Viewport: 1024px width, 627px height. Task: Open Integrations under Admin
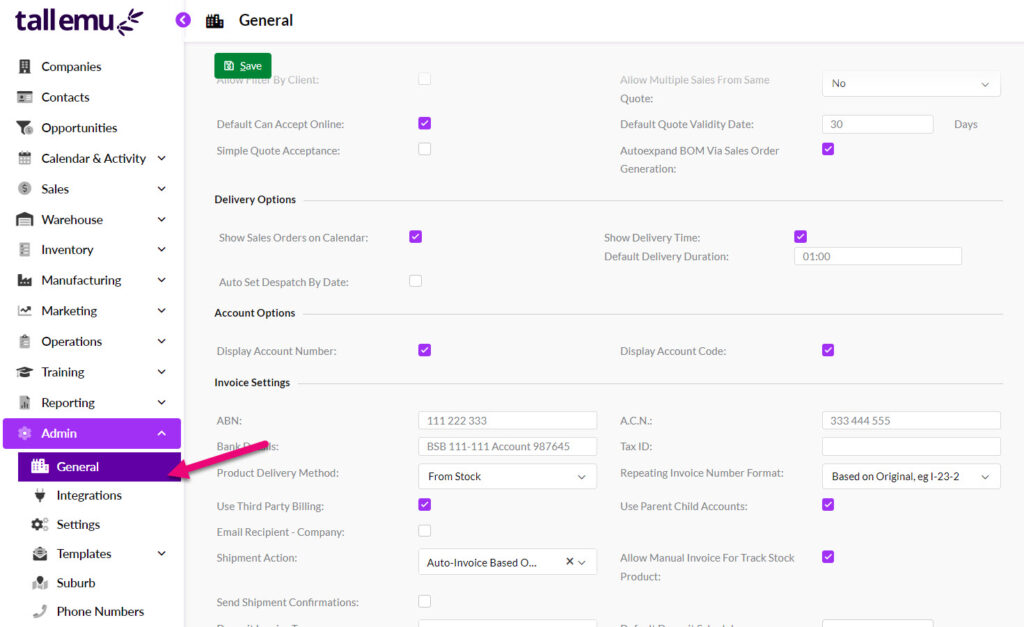(x=89, y=496)
